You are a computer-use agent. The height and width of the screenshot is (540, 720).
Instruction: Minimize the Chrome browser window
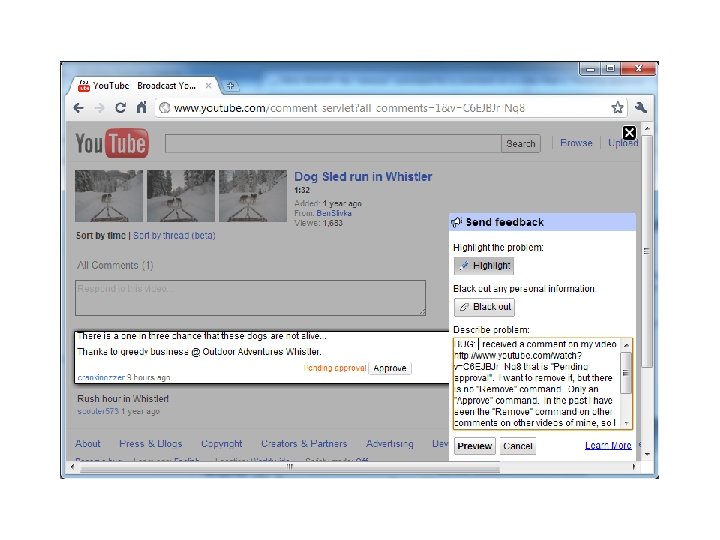pos(591,69)
